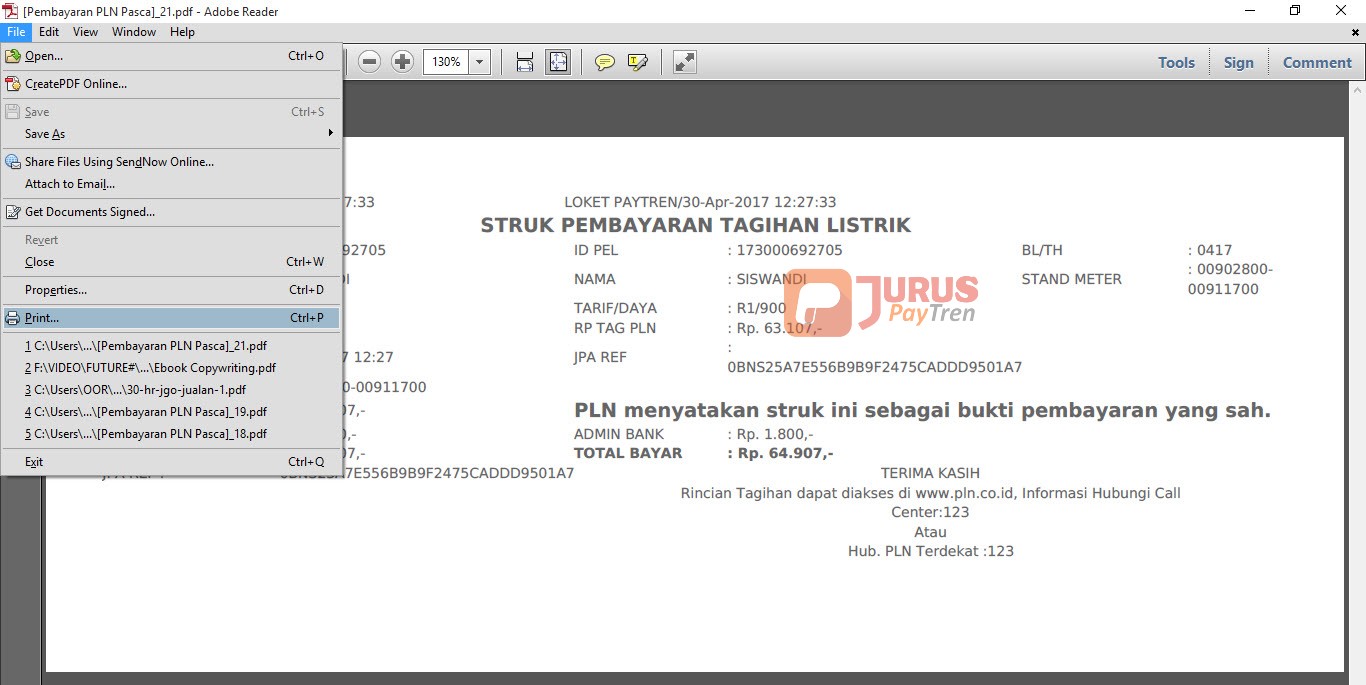This screenshot has width=1366, height=685.
Task: Open the Help menu
Action: coord(182,32)
